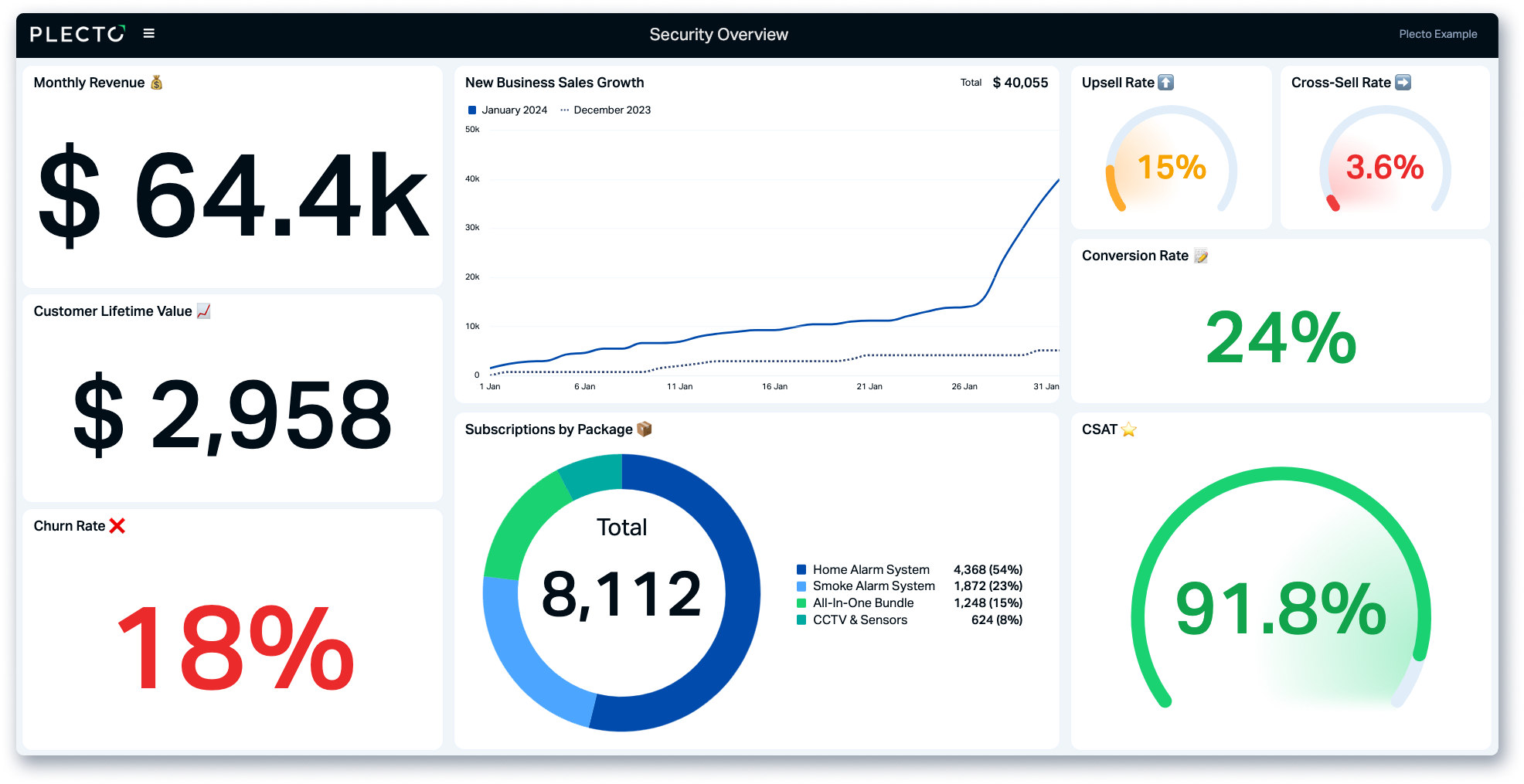Image resolution: width=1524 pixels, height=784 pixels.
Task: Click the Plecto logo
Action: (77, 34)
